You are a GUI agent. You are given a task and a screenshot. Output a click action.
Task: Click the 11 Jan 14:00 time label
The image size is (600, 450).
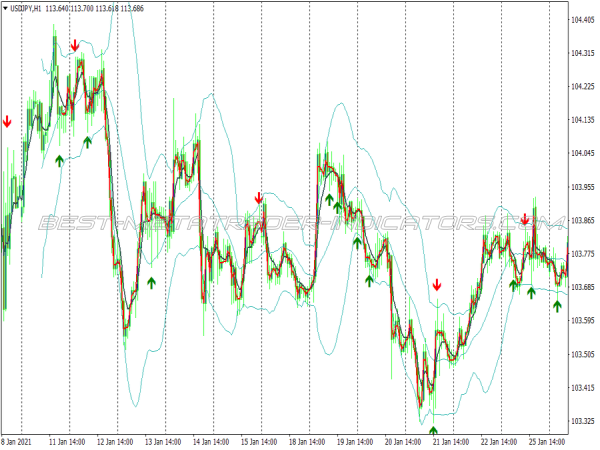click(67, 442)
